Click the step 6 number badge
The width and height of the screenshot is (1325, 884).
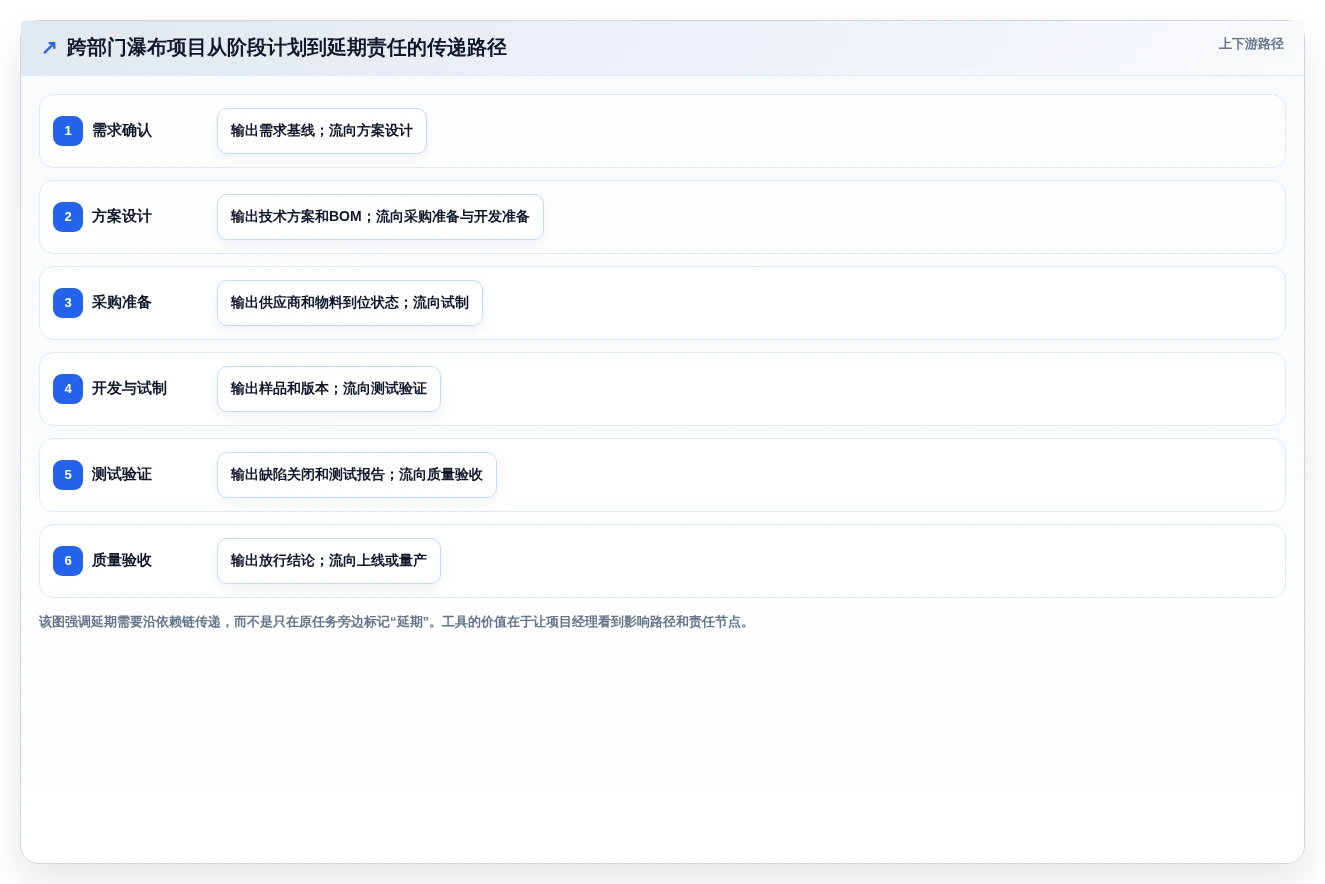[68, 561]
